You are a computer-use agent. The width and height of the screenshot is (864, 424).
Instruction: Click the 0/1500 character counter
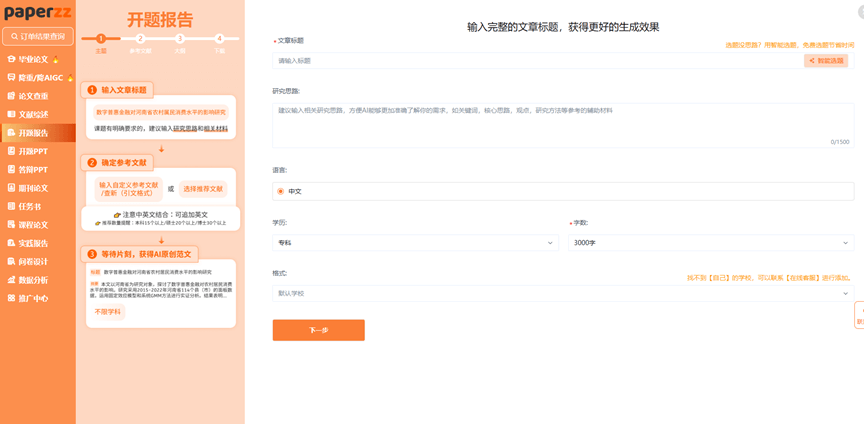click(x=840, y=142)
